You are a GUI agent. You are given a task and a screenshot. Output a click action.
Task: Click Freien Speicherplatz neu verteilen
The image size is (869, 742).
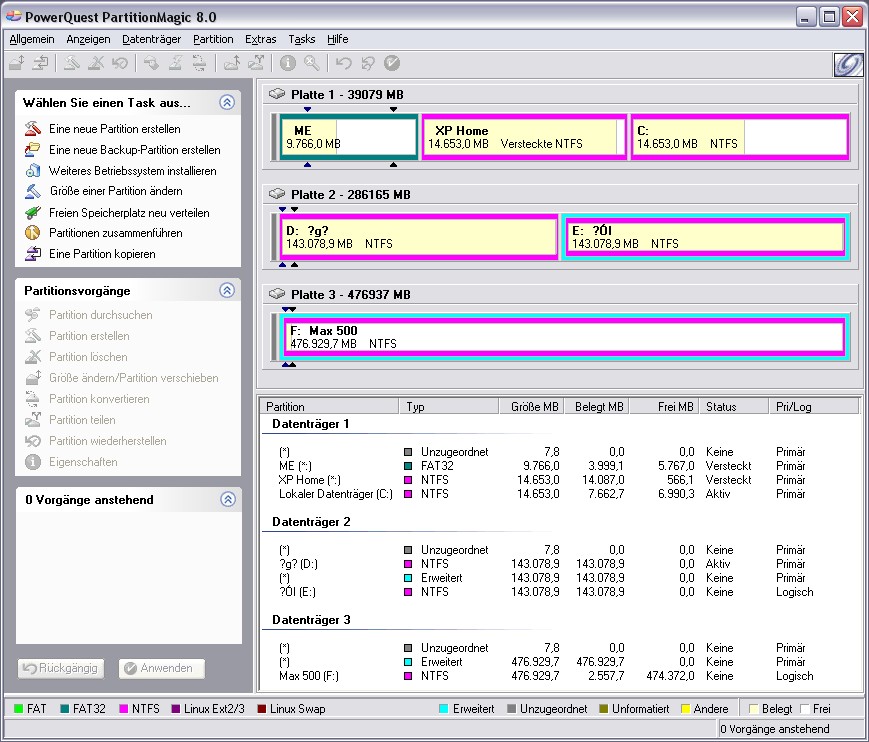point(129,213)
